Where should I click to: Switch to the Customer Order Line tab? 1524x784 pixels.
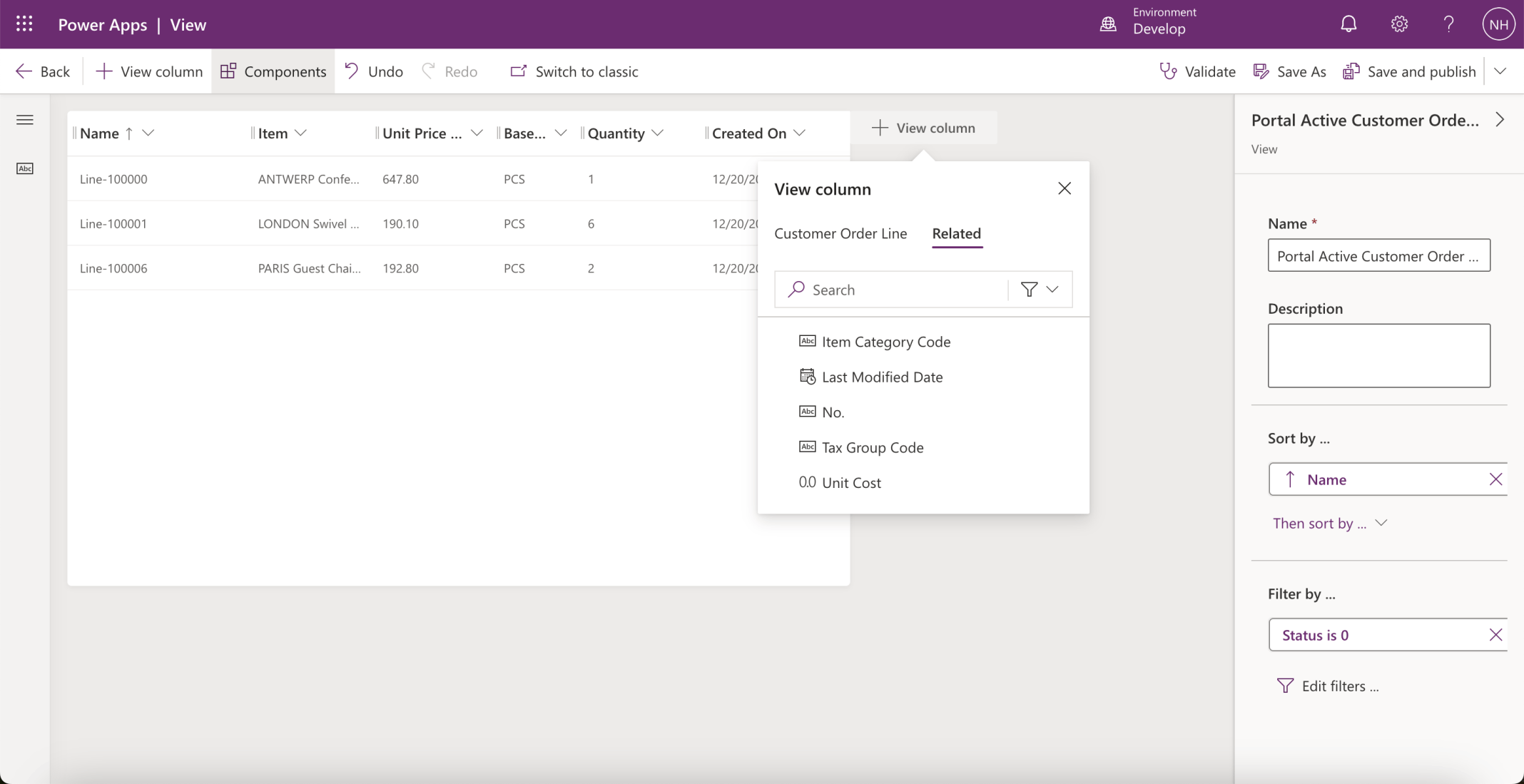840,233
